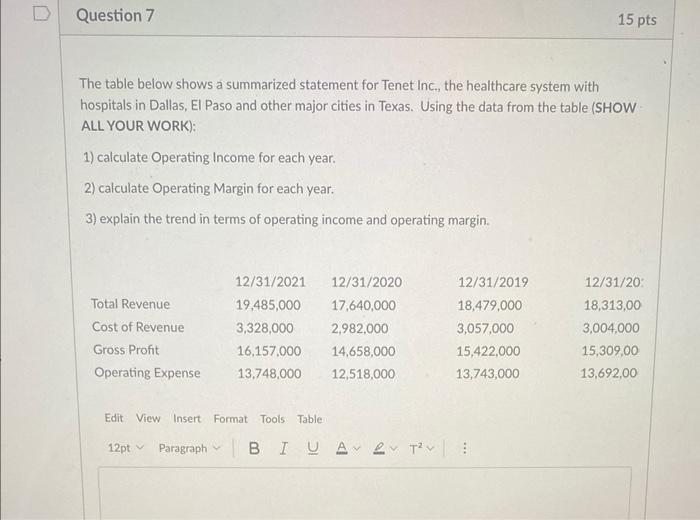Expand the text color dropdown arrow
Image resolution: width=700 pixels, height=520 pixels.
pos(357,447)
